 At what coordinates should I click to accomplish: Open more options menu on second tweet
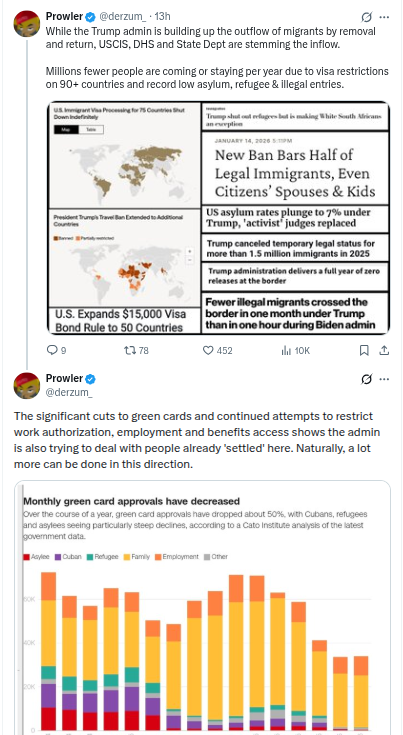[384, 379]
